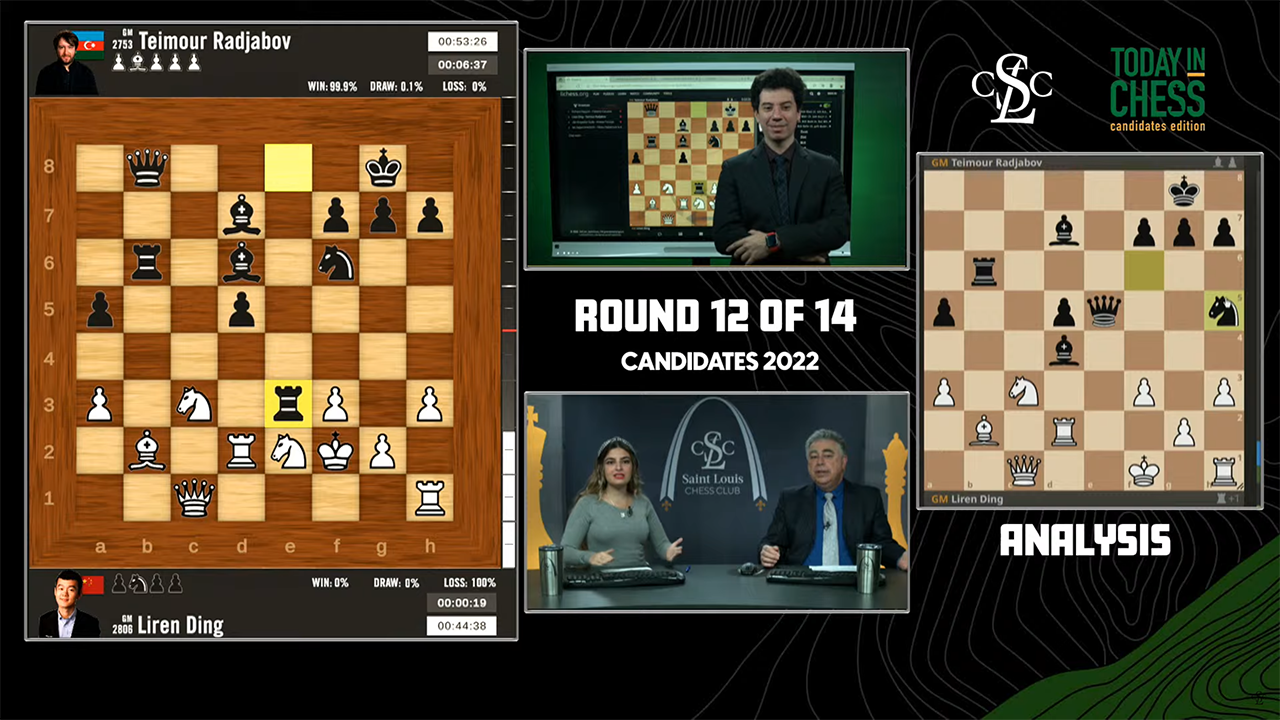Image resolution: width=1280 pixels, height=720 pixels.
Task: Open the solo presenter video feed
Action: click(716, 159)
